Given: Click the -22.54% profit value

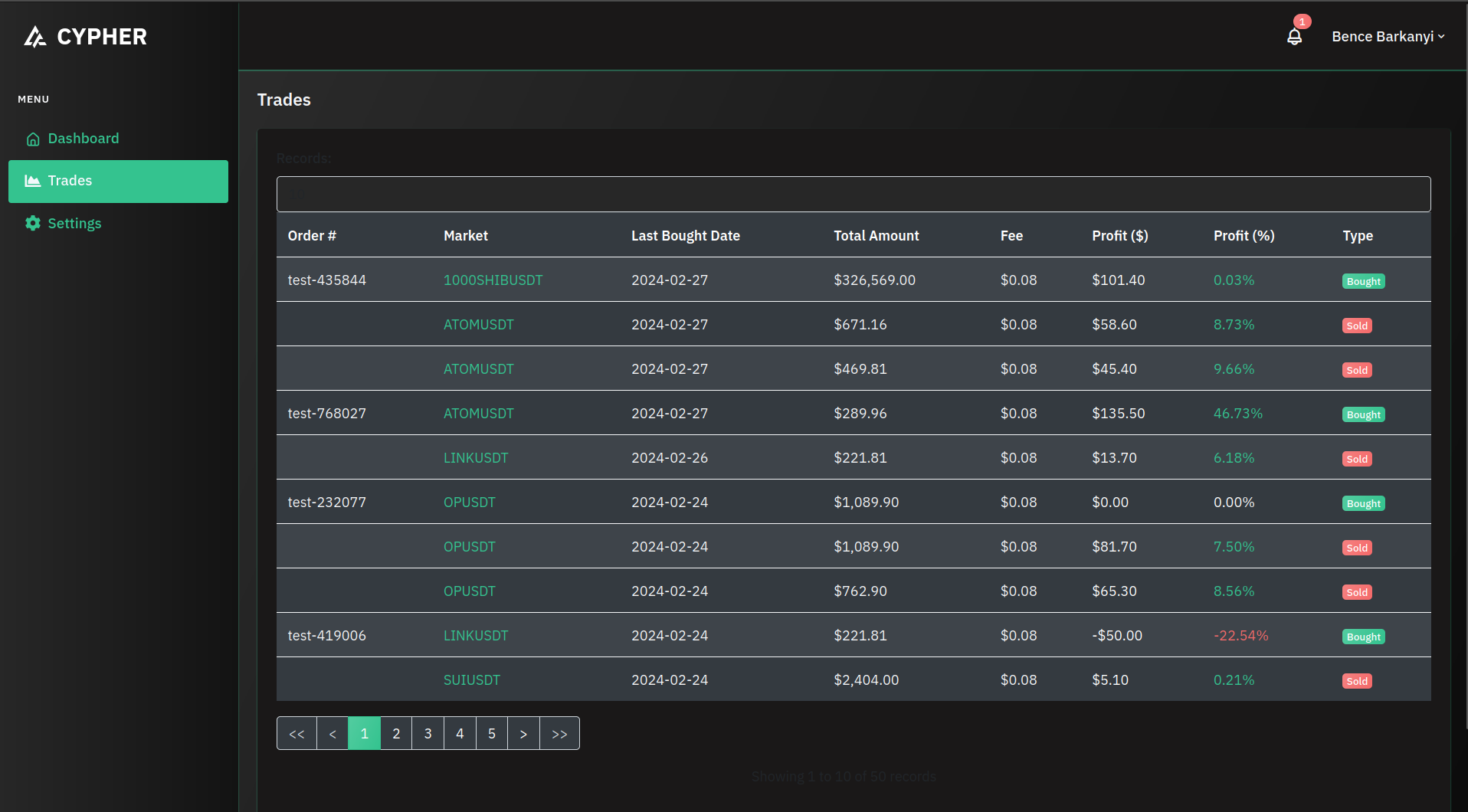Looking at the screenshot, I should [x=1240, y=636].
